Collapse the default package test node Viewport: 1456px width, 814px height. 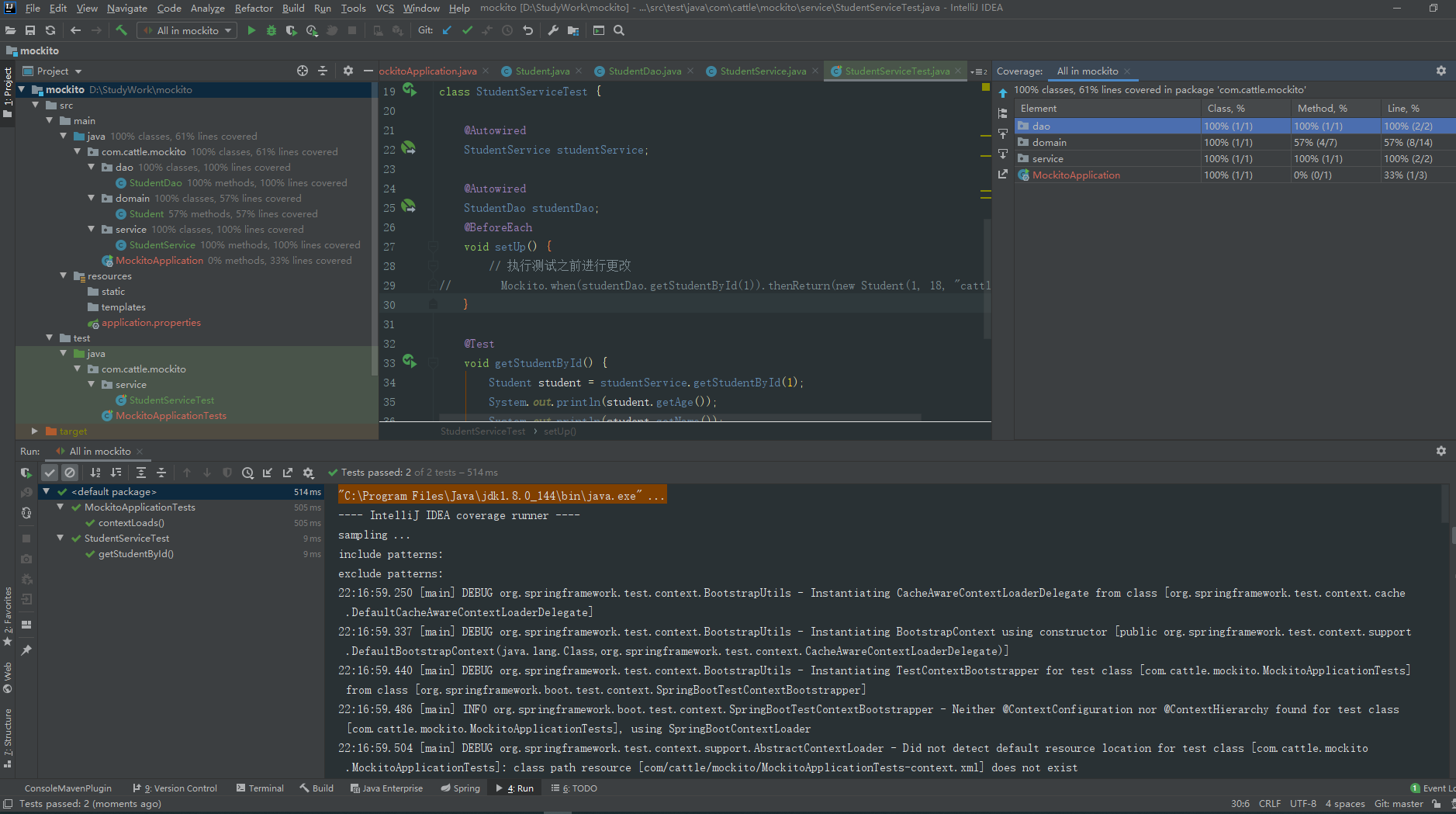(47, 492)
